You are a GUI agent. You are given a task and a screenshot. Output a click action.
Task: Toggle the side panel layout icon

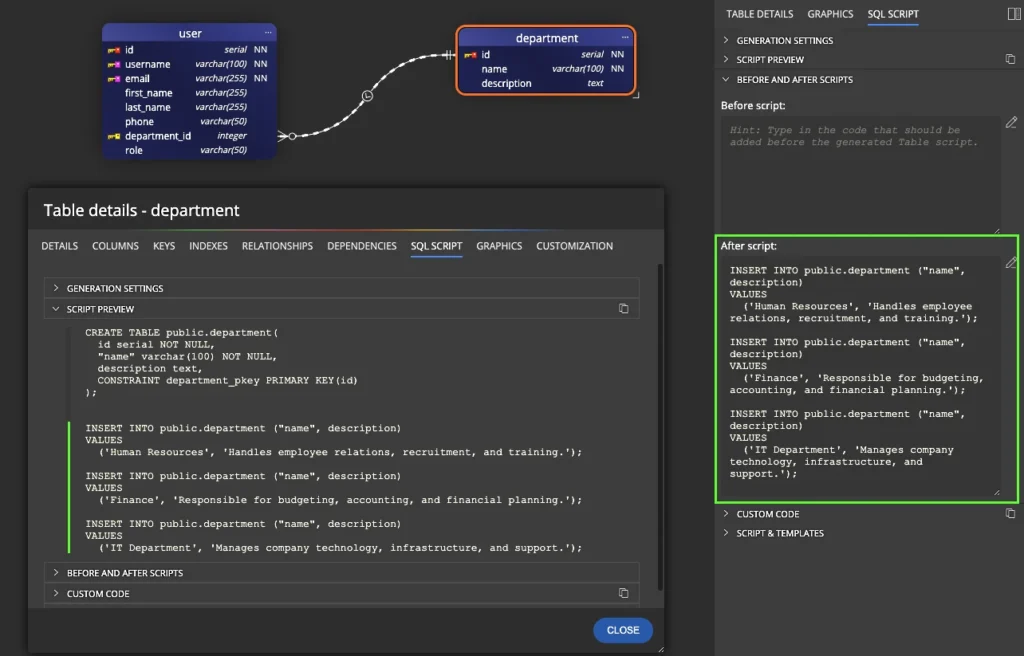click(x=1014, y=14)
